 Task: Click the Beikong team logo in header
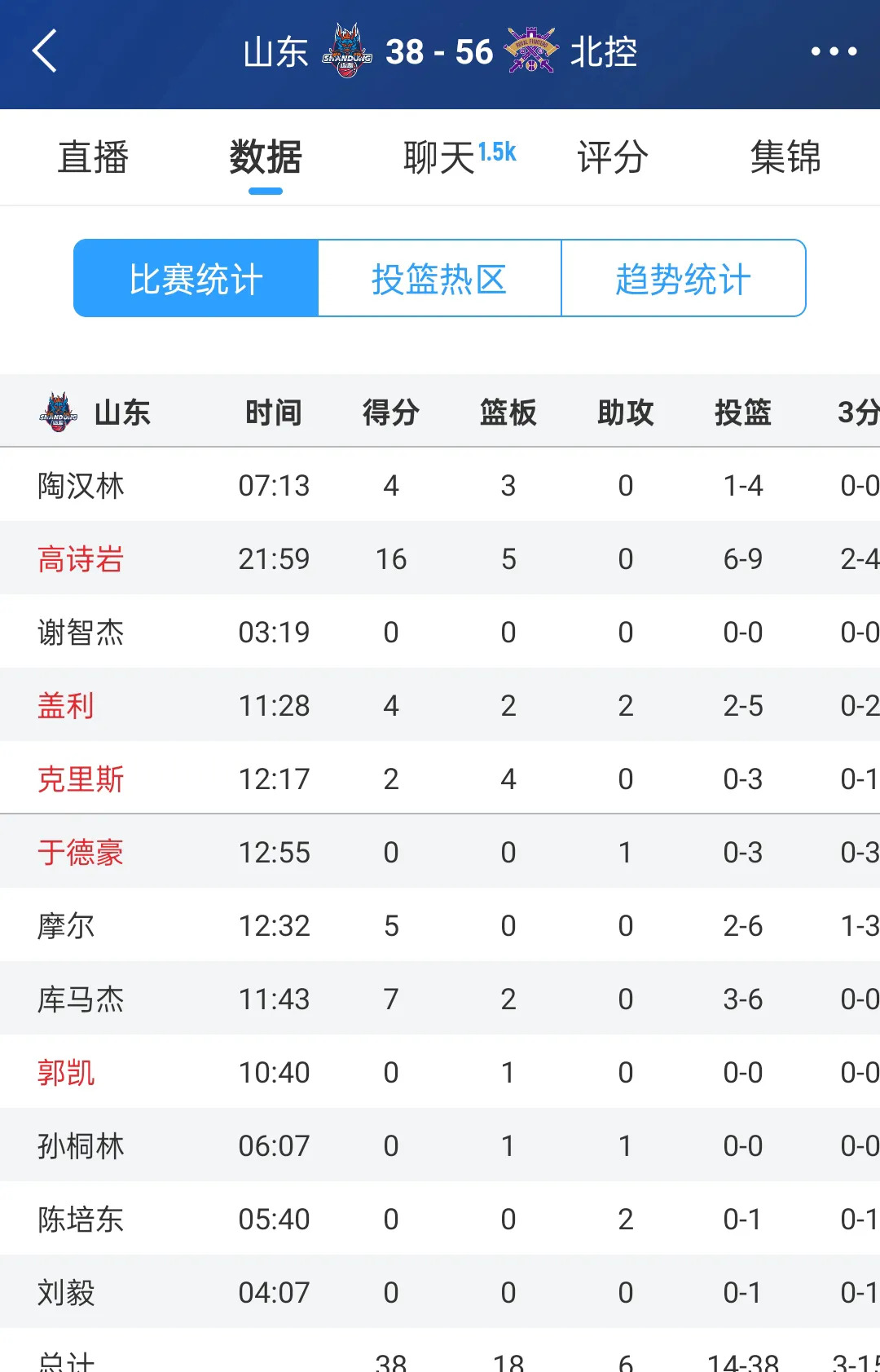tap(533, 52)
